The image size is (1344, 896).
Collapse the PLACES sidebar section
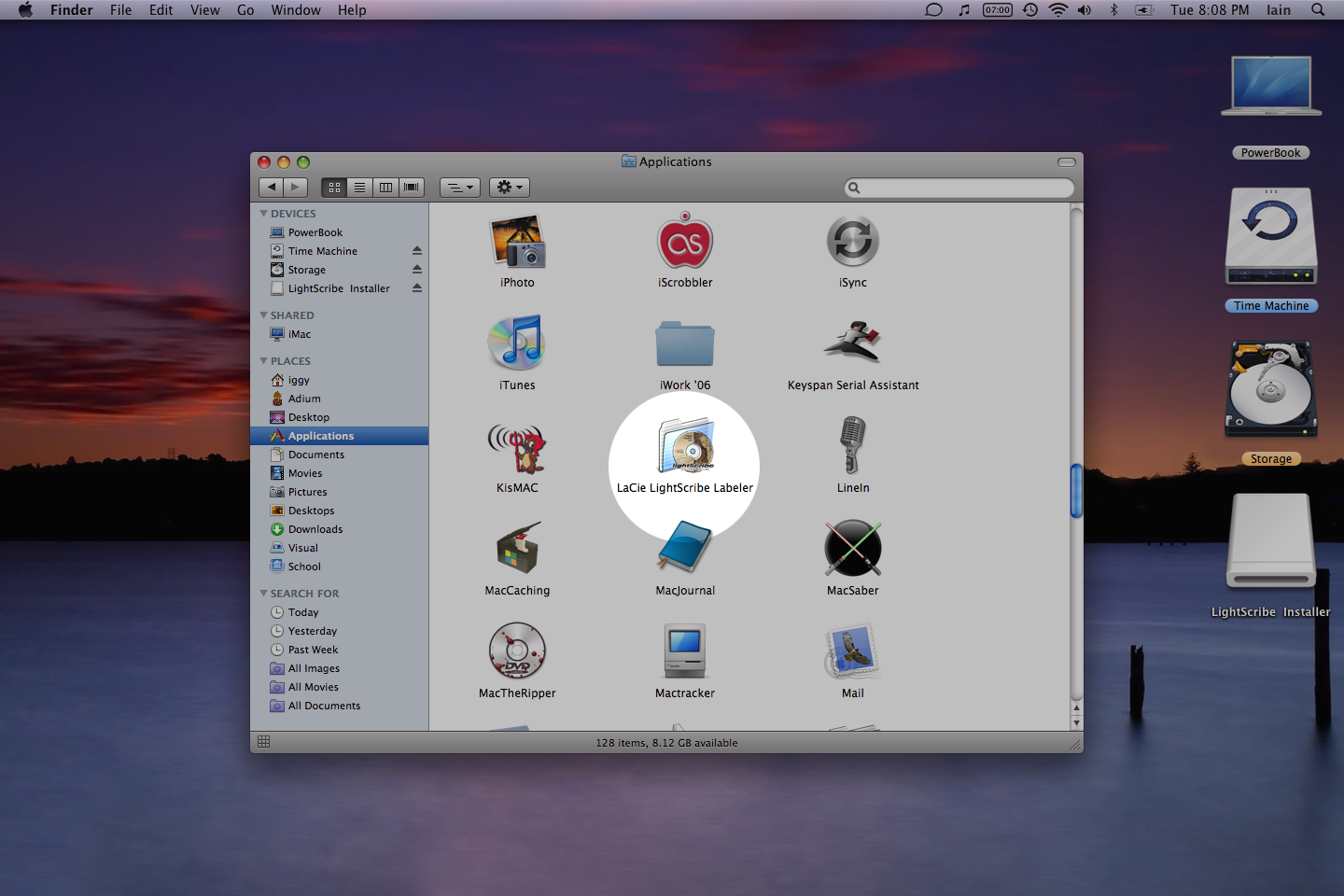[x=264, y=361]
